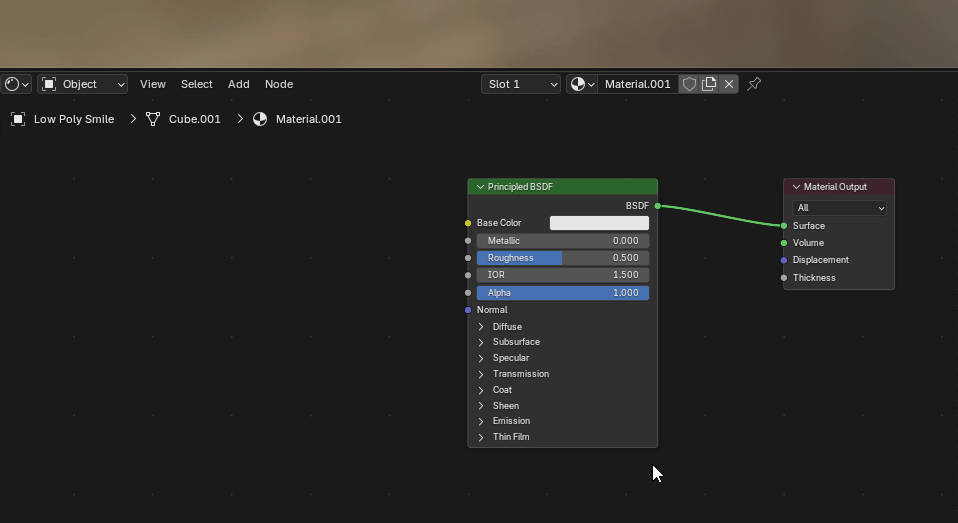The height and width of the screenshot is (523, 958).
Task: Click the Cube.001 mesh breadcrumb icon
Action: tap(153, 119)
